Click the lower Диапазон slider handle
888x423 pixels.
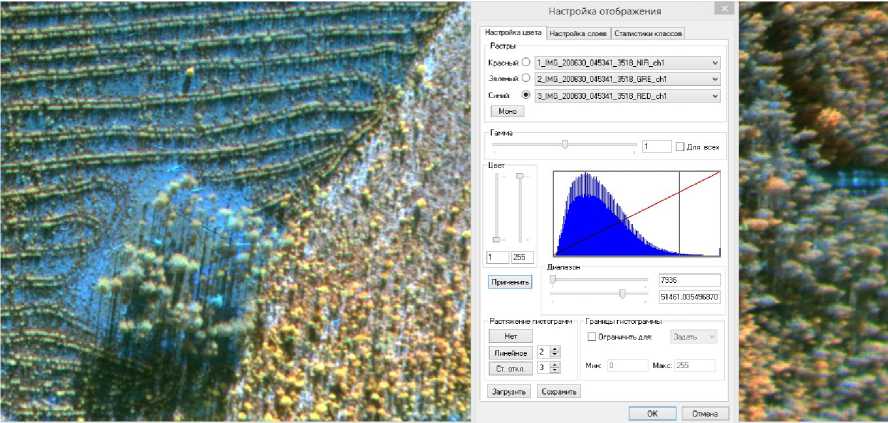click(622, 293)
